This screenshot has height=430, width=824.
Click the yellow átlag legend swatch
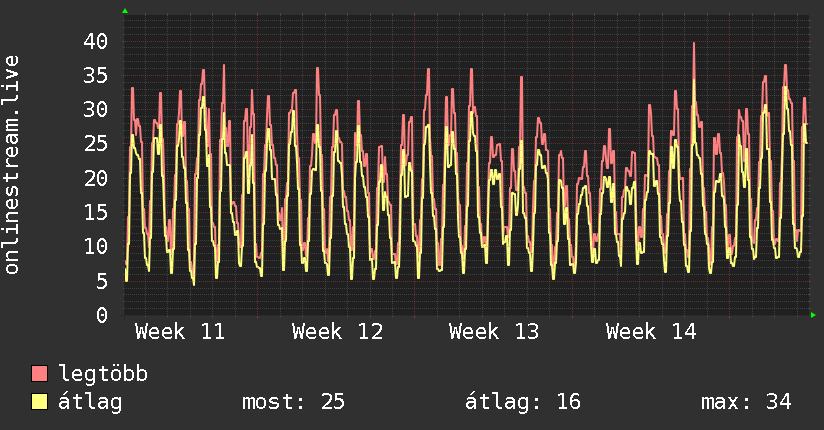(x=39, y=401)
